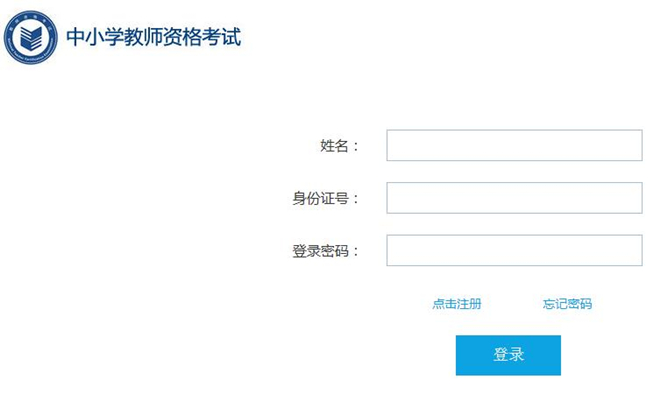Image resolution: width=660 pixels, height=393 pixels.
Task: Click the site name beside the logo
Action: [x=154, y=37]
